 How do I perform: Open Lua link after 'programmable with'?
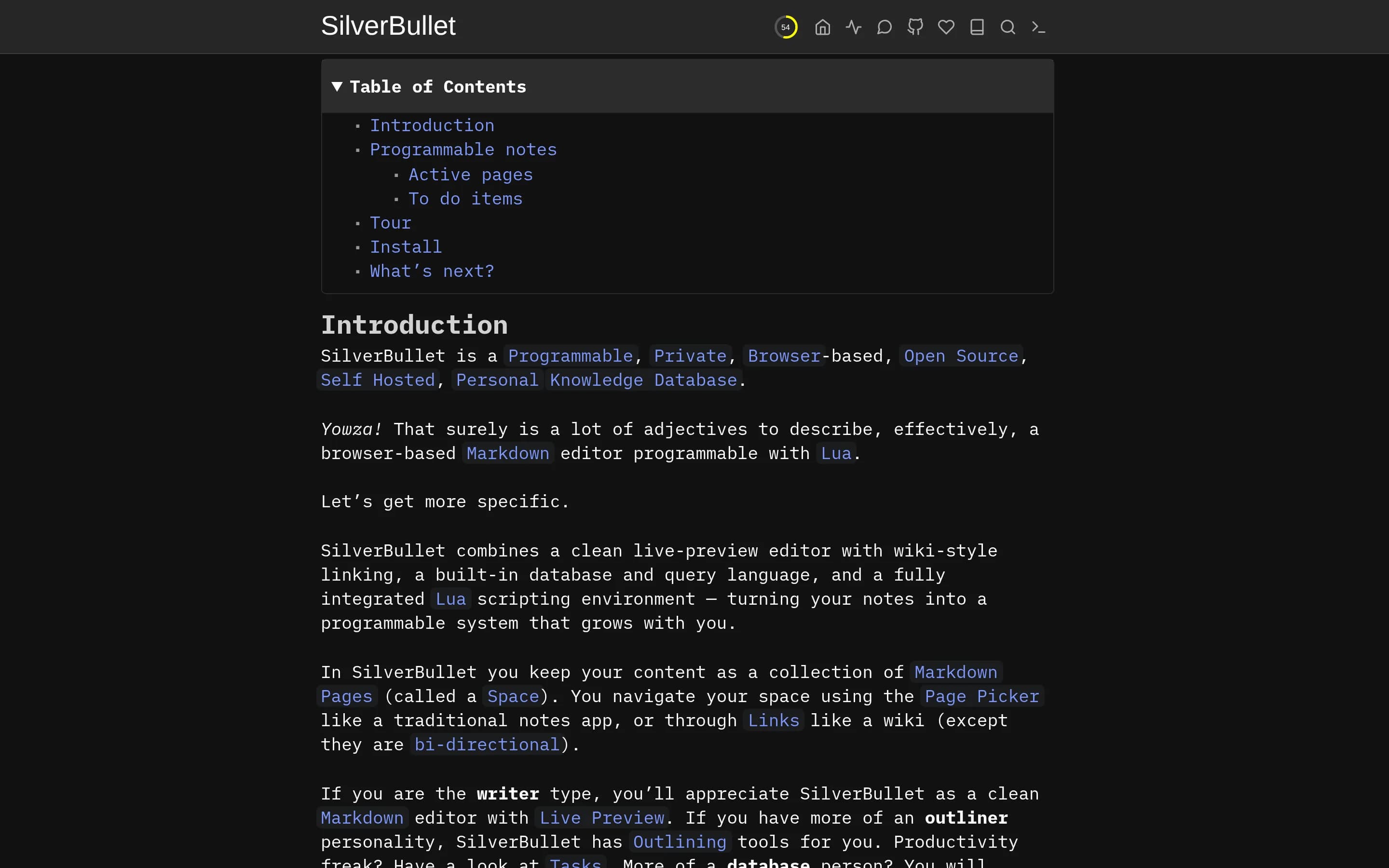(x=836, y=453)
